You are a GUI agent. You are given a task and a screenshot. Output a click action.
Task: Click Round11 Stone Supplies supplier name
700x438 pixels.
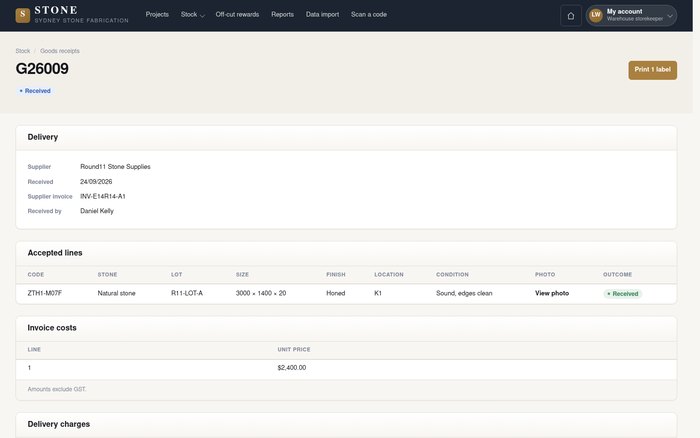115,167
